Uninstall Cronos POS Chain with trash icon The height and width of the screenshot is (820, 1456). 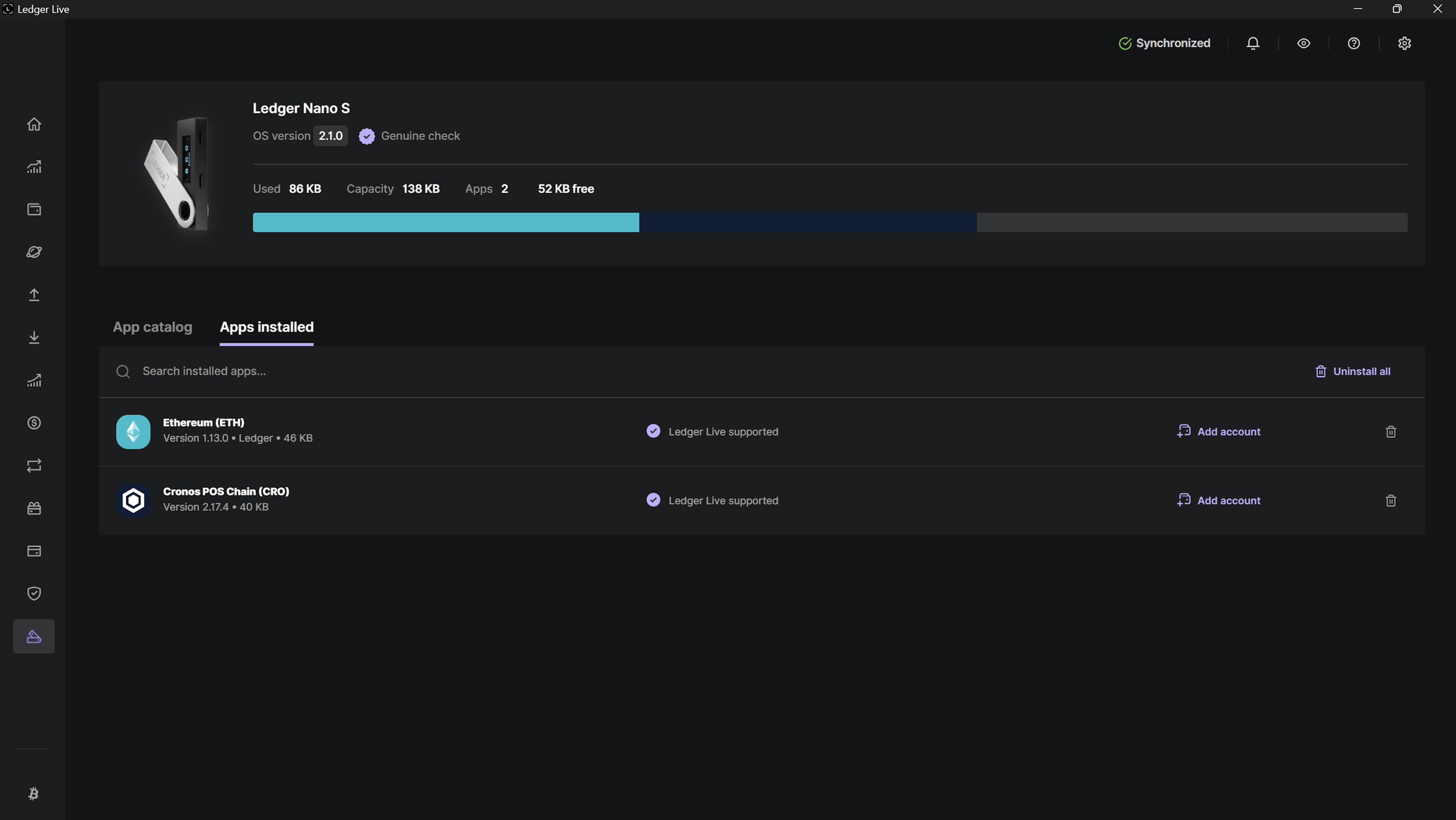click(1391, 500)
